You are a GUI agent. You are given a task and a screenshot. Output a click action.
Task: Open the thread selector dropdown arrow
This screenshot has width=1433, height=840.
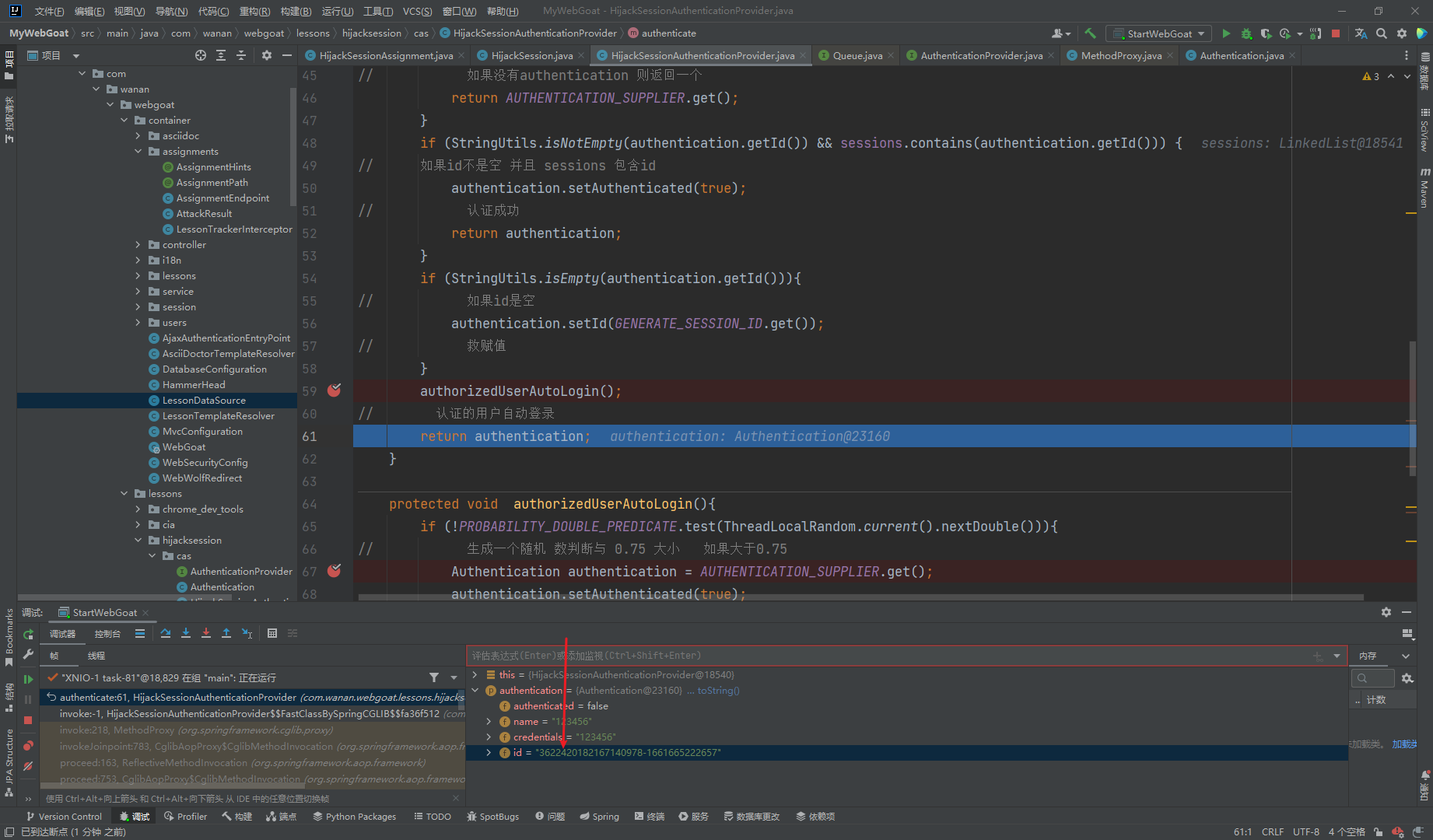[x=454, y=677]
